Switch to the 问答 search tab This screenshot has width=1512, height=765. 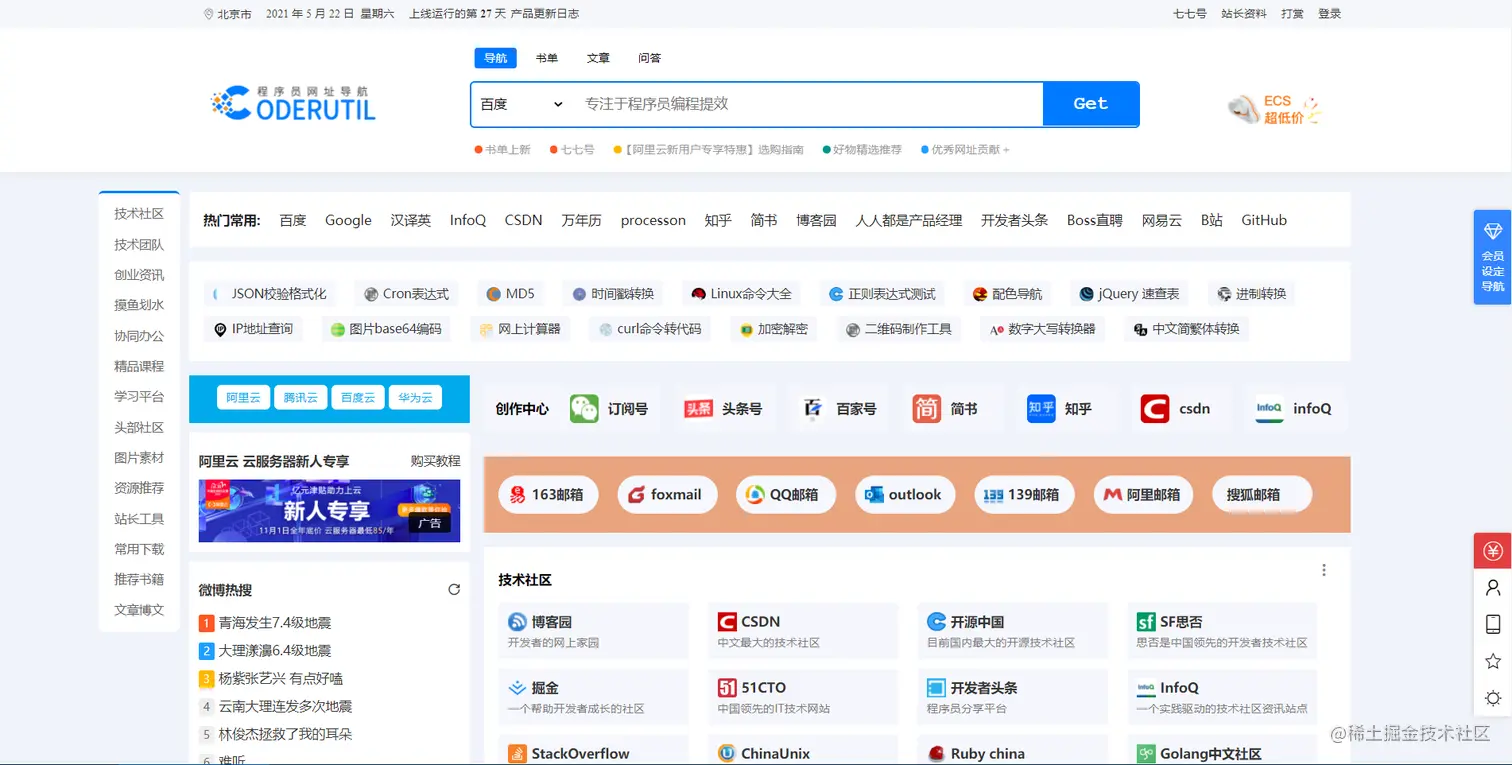[650, 58]
